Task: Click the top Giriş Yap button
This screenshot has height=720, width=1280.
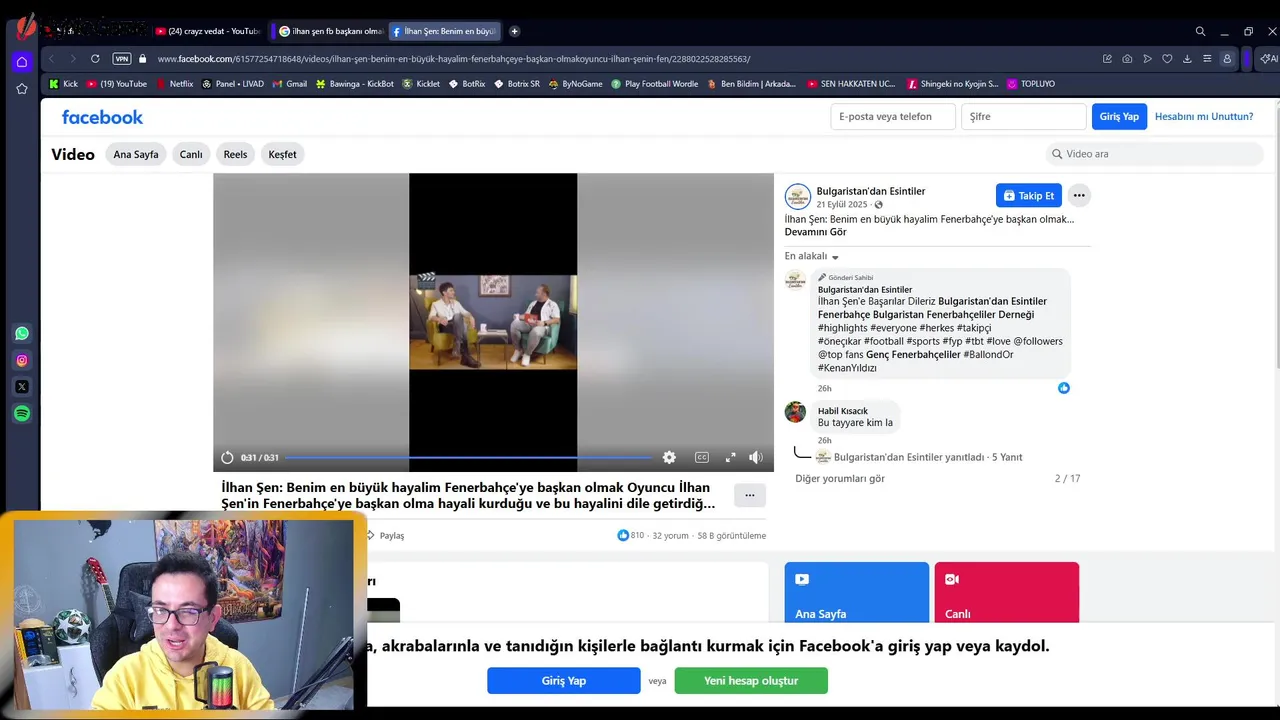Action: pyautogui.click(x=1119, y=116)
